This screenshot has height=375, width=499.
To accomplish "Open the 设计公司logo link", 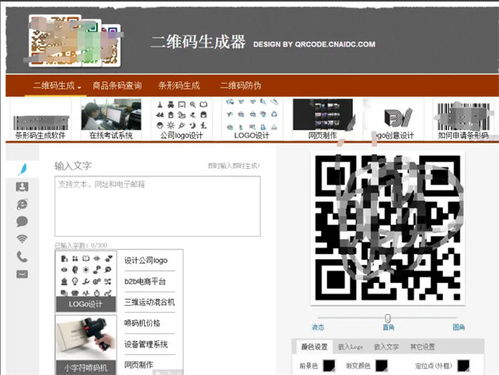I will 146,260.
